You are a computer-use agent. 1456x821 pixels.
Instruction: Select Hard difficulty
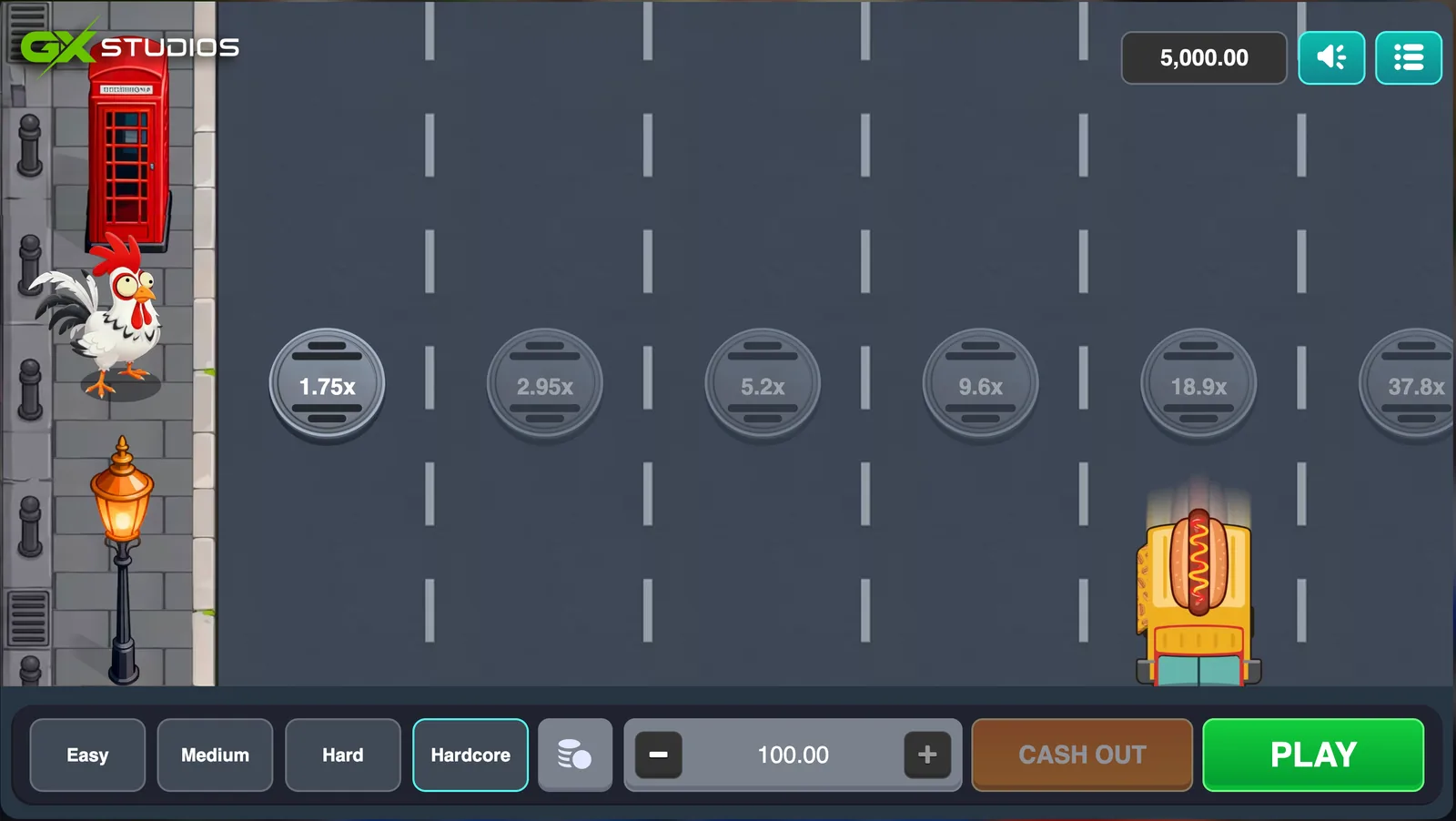point(343,755)
